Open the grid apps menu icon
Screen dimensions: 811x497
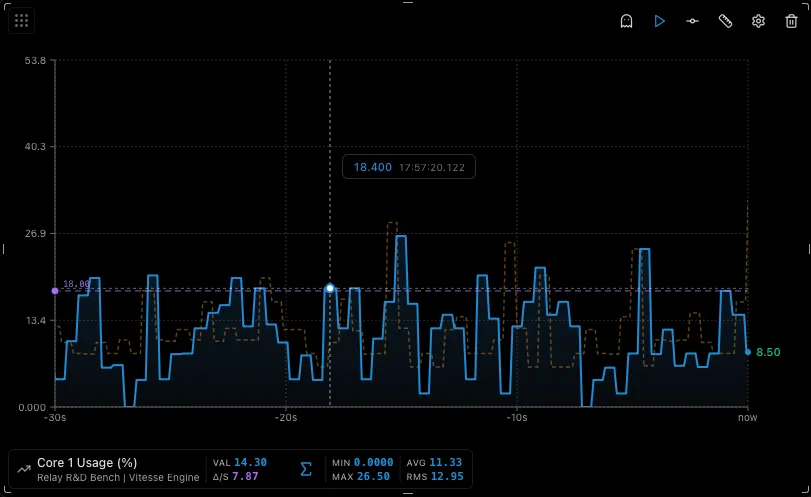pos(22,21)
